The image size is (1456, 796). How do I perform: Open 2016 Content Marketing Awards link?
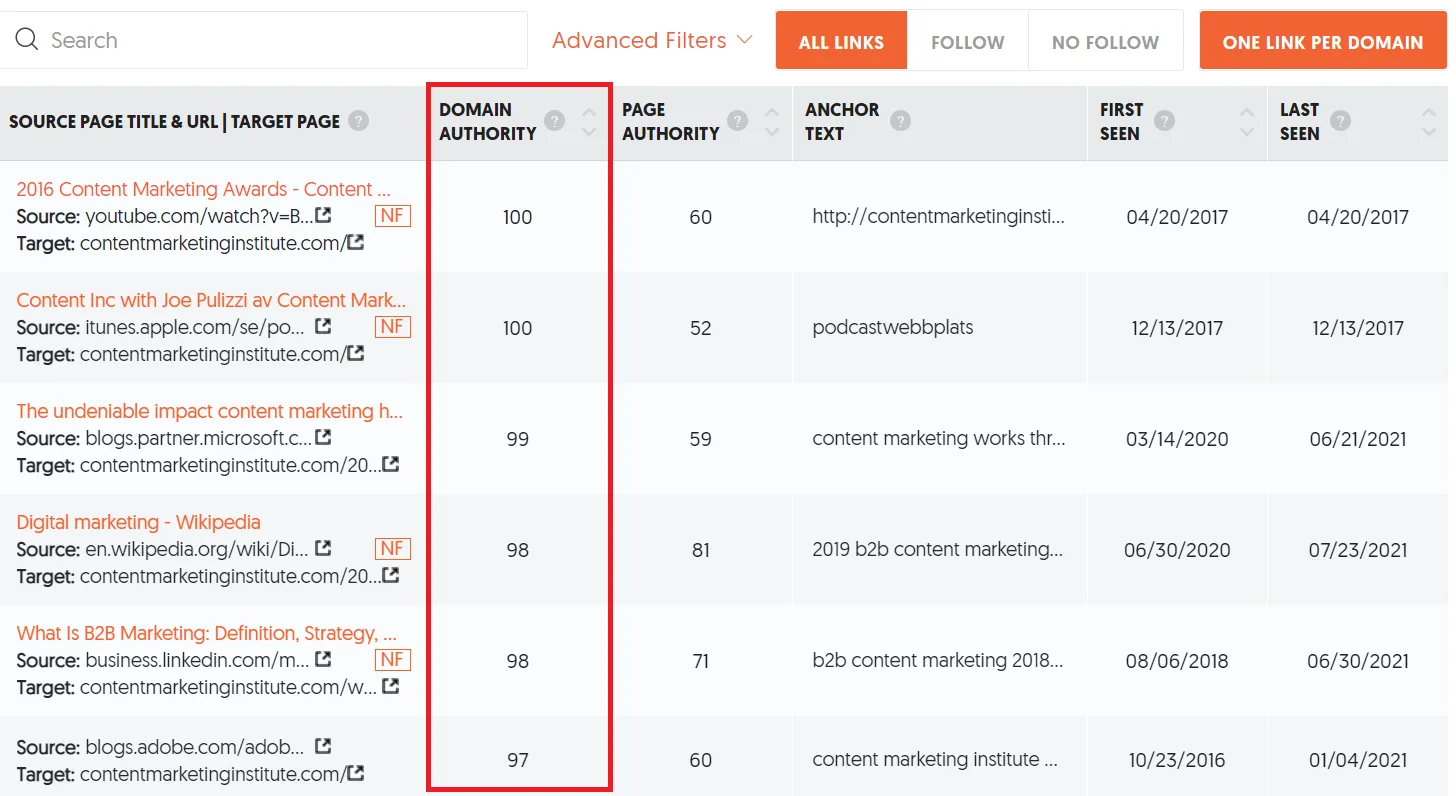tap(203, 189)
